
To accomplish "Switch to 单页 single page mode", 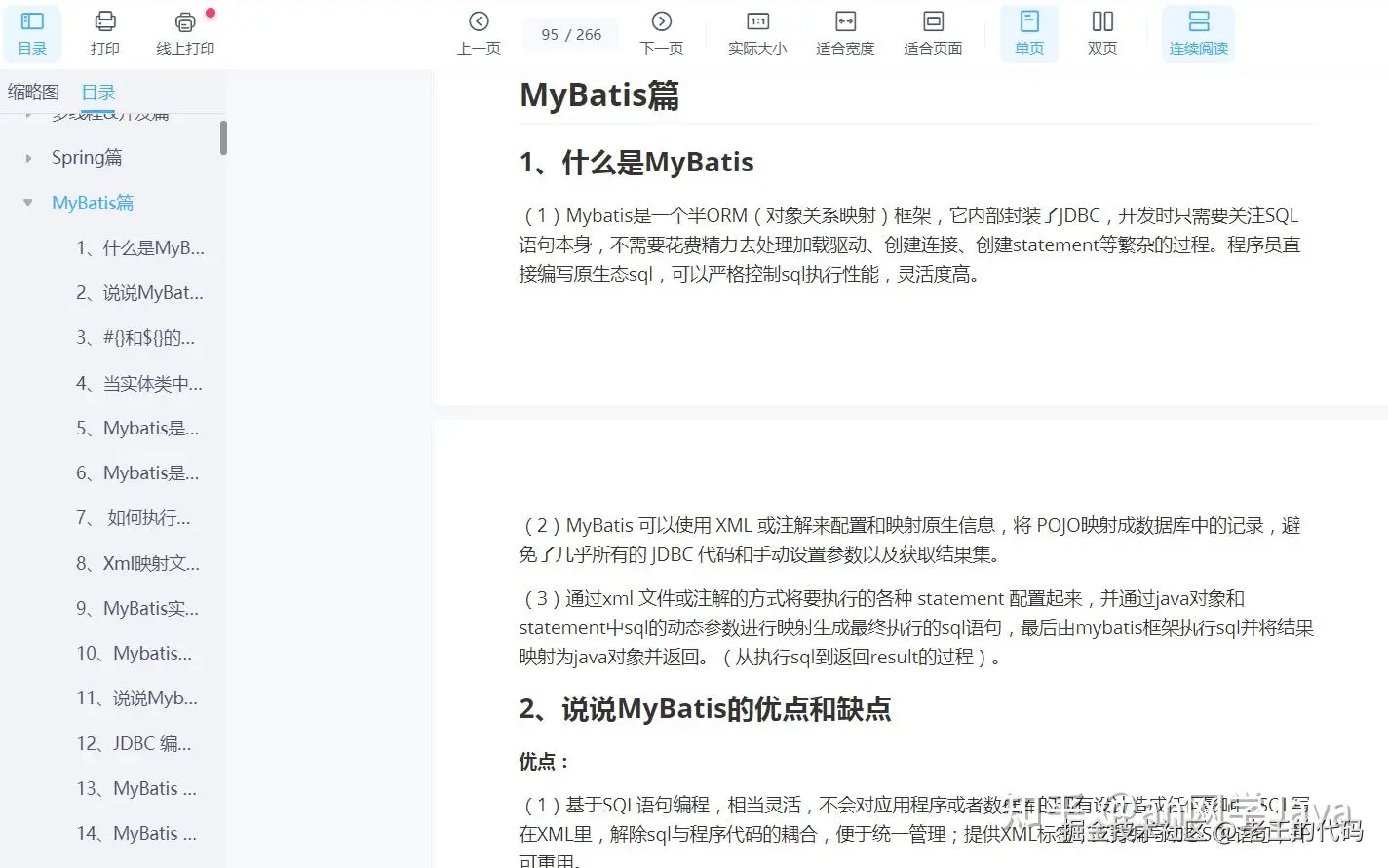I will pos(1029,33).
